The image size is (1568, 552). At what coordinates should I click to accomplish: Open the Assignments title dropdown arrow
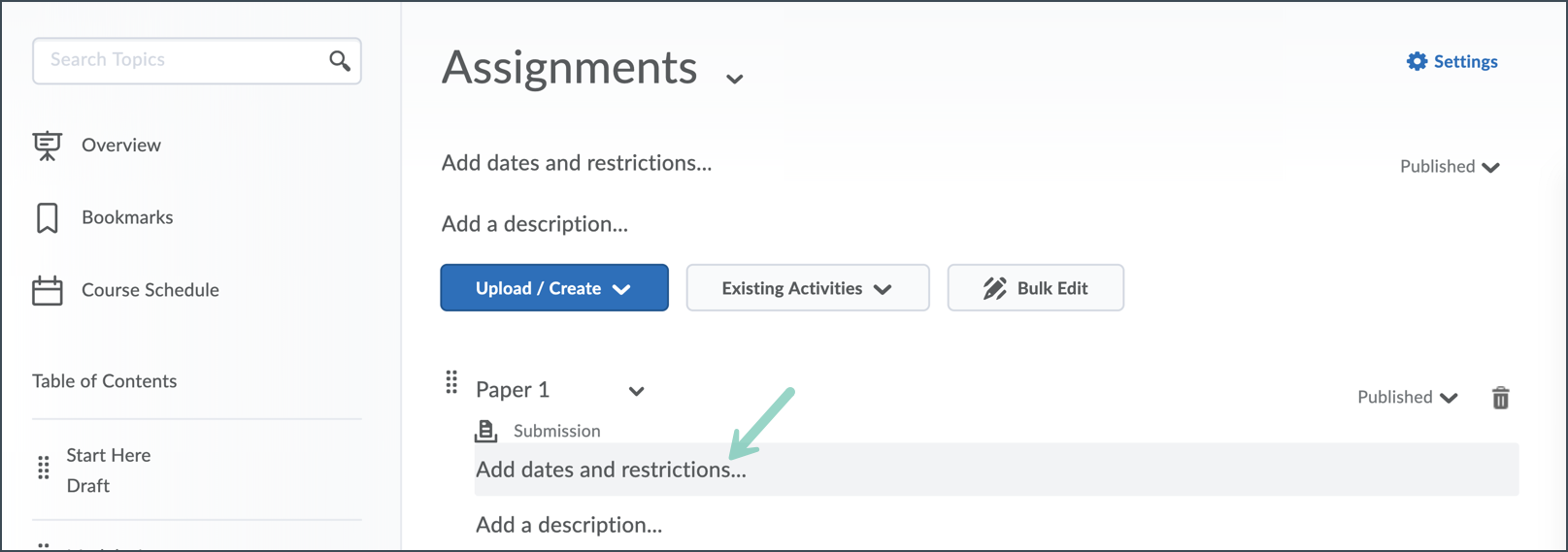[735, 79]
